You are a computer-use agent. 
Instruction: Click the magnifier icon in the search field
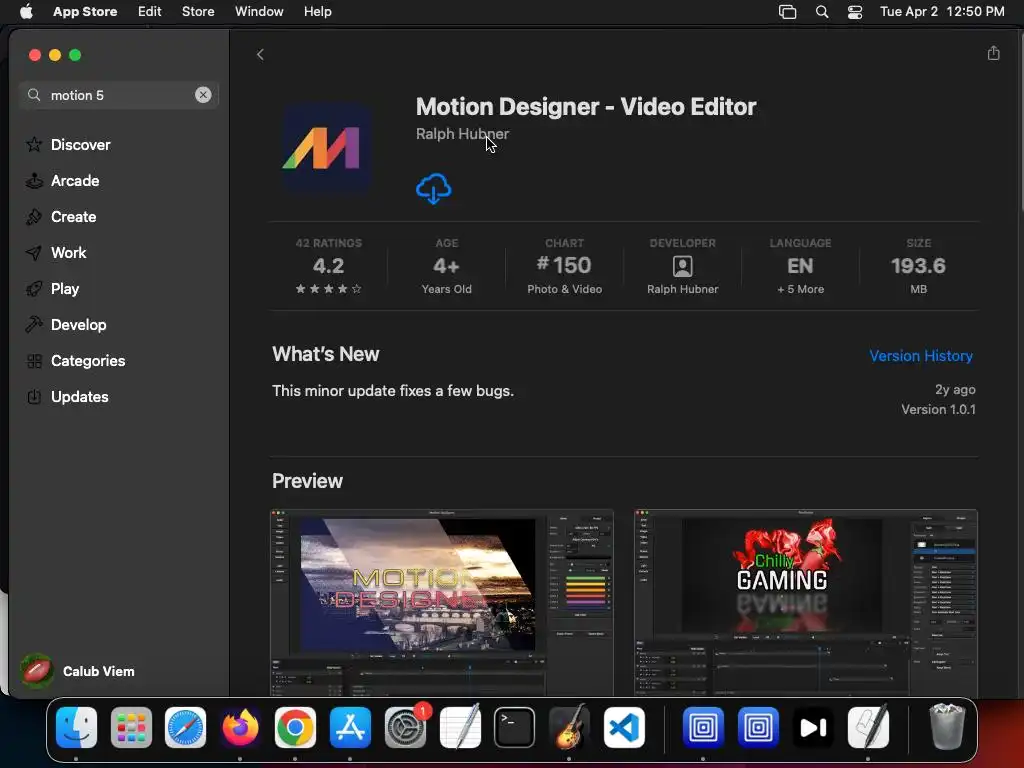pos(34,95)
